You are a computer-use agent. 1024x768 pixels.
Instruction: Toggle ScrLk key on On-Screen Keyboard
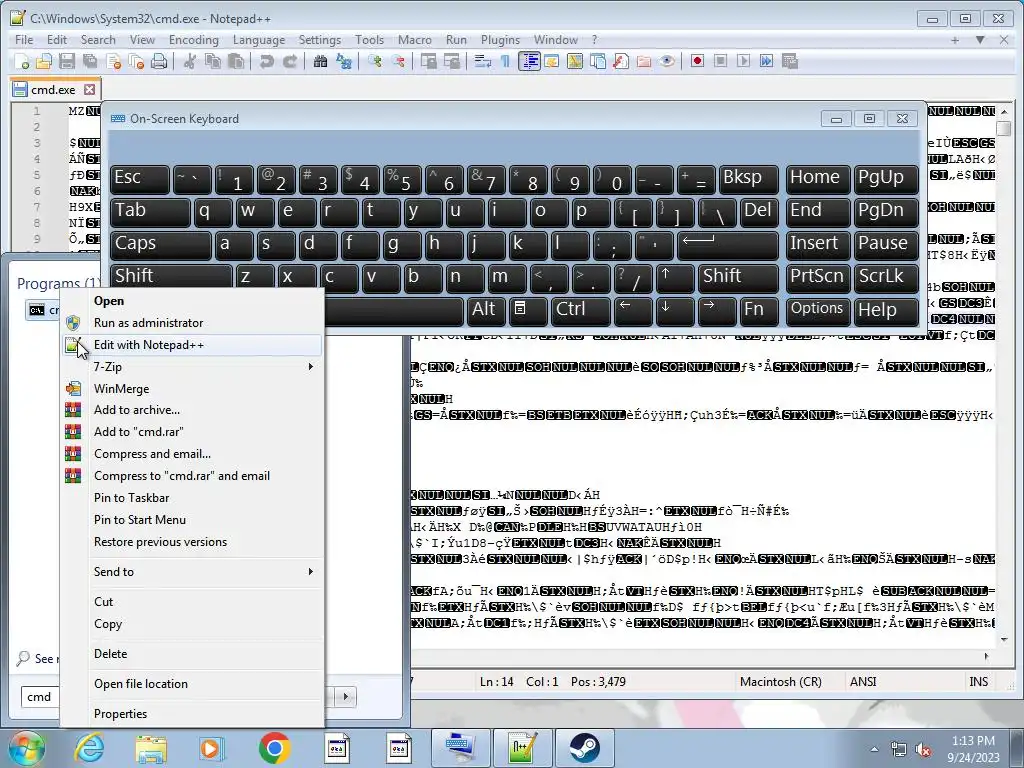[886, 278]
